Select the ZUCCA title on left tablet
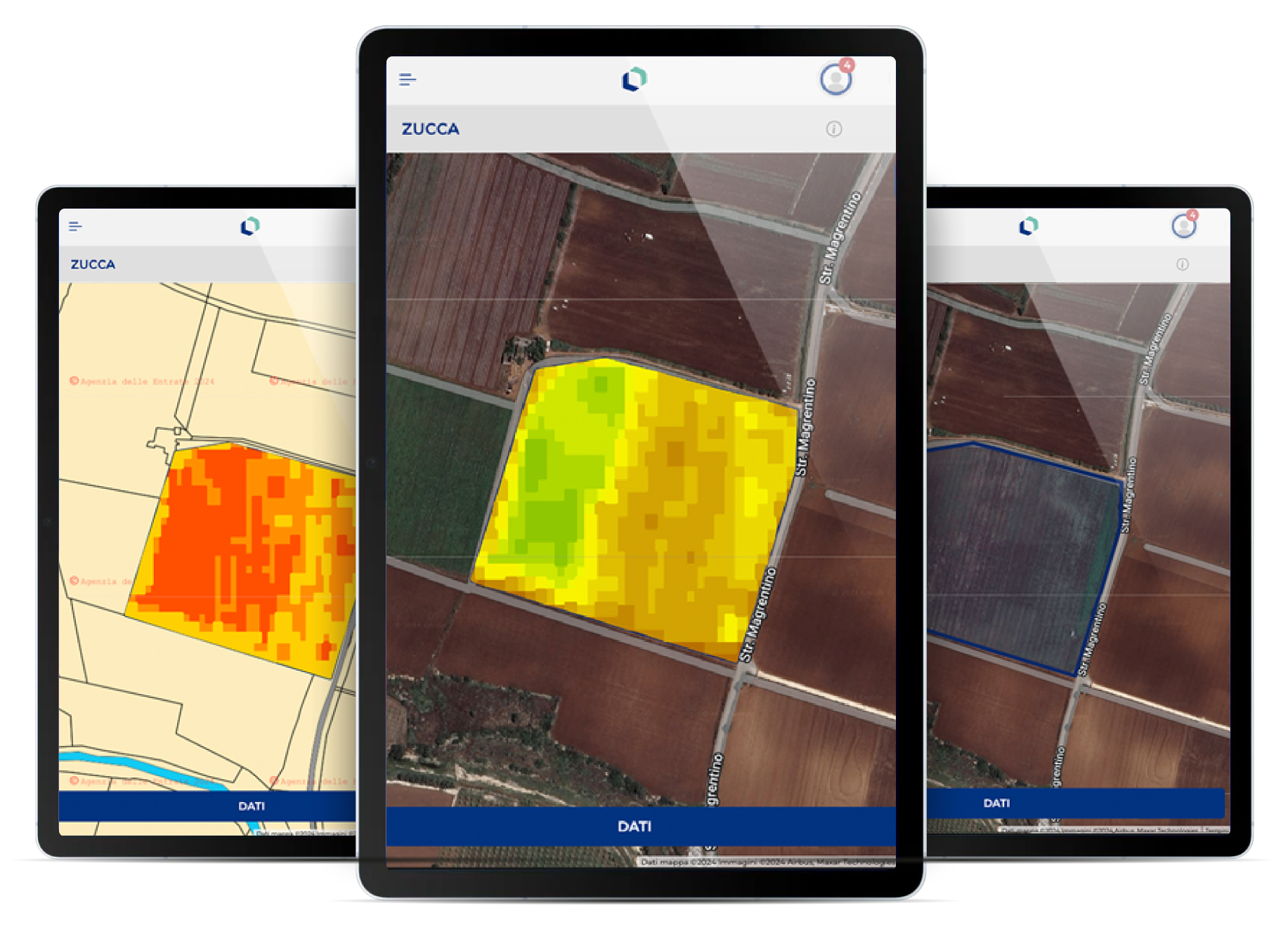 tap(93, 265)
